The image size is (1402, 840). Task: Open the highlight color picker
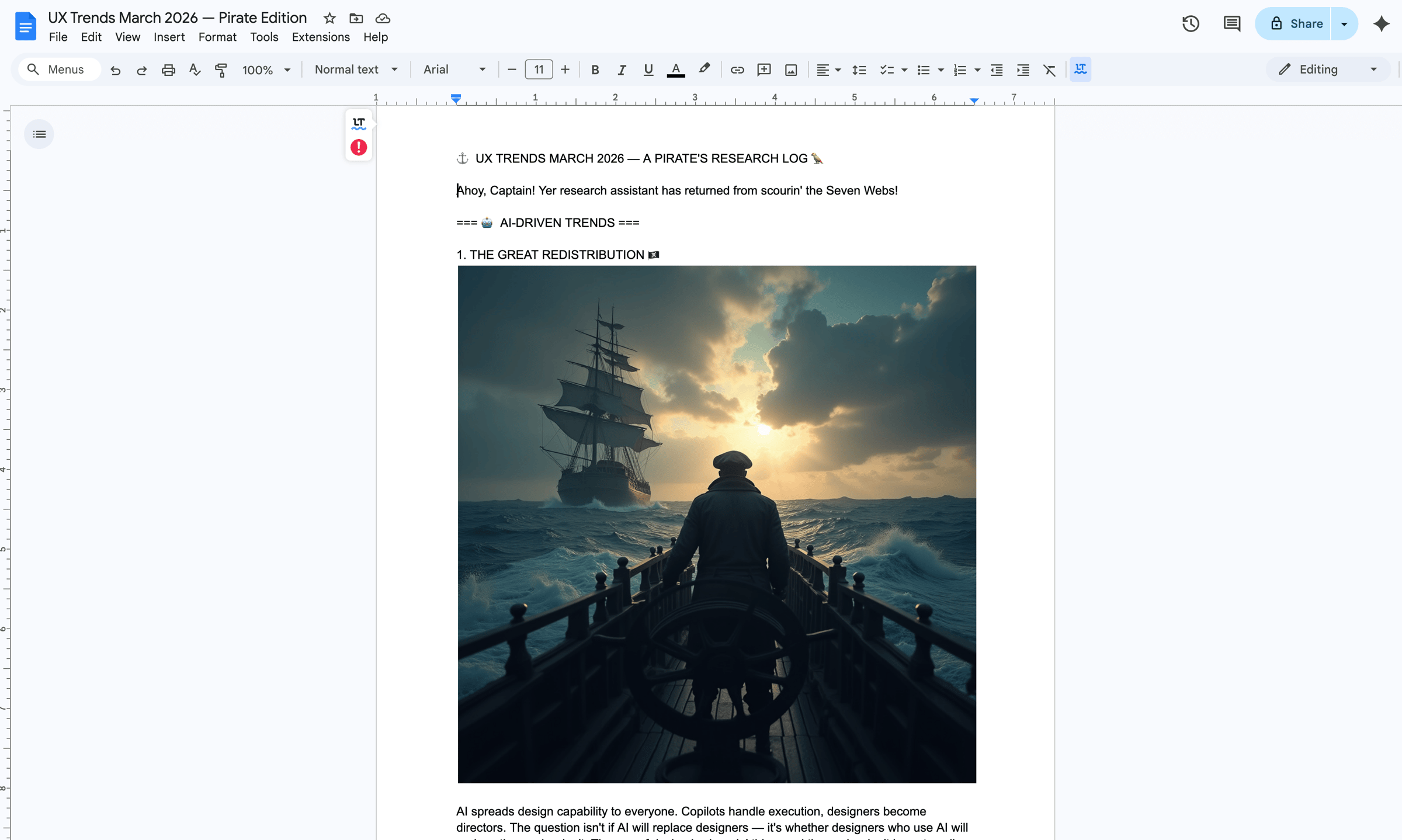(x=704, y=70)
